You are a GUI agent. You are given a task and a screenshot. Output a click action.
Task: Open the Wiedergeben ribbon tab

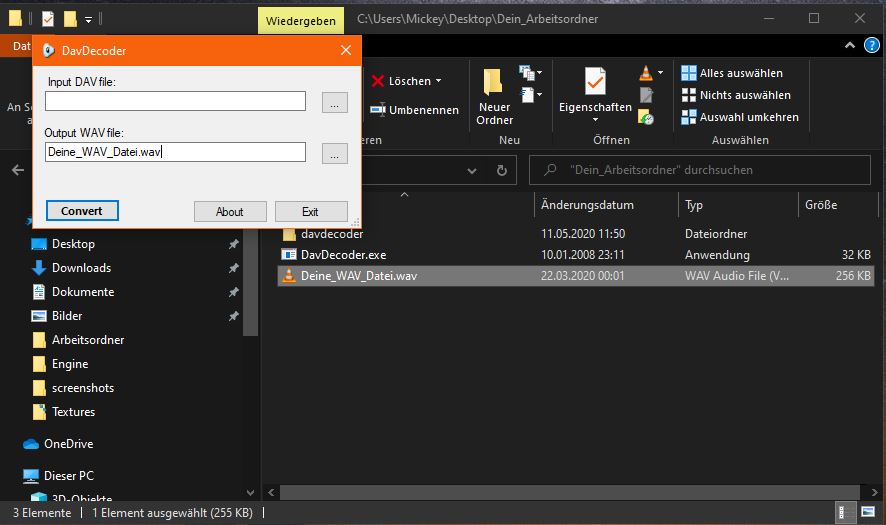[x=300, y=19]
